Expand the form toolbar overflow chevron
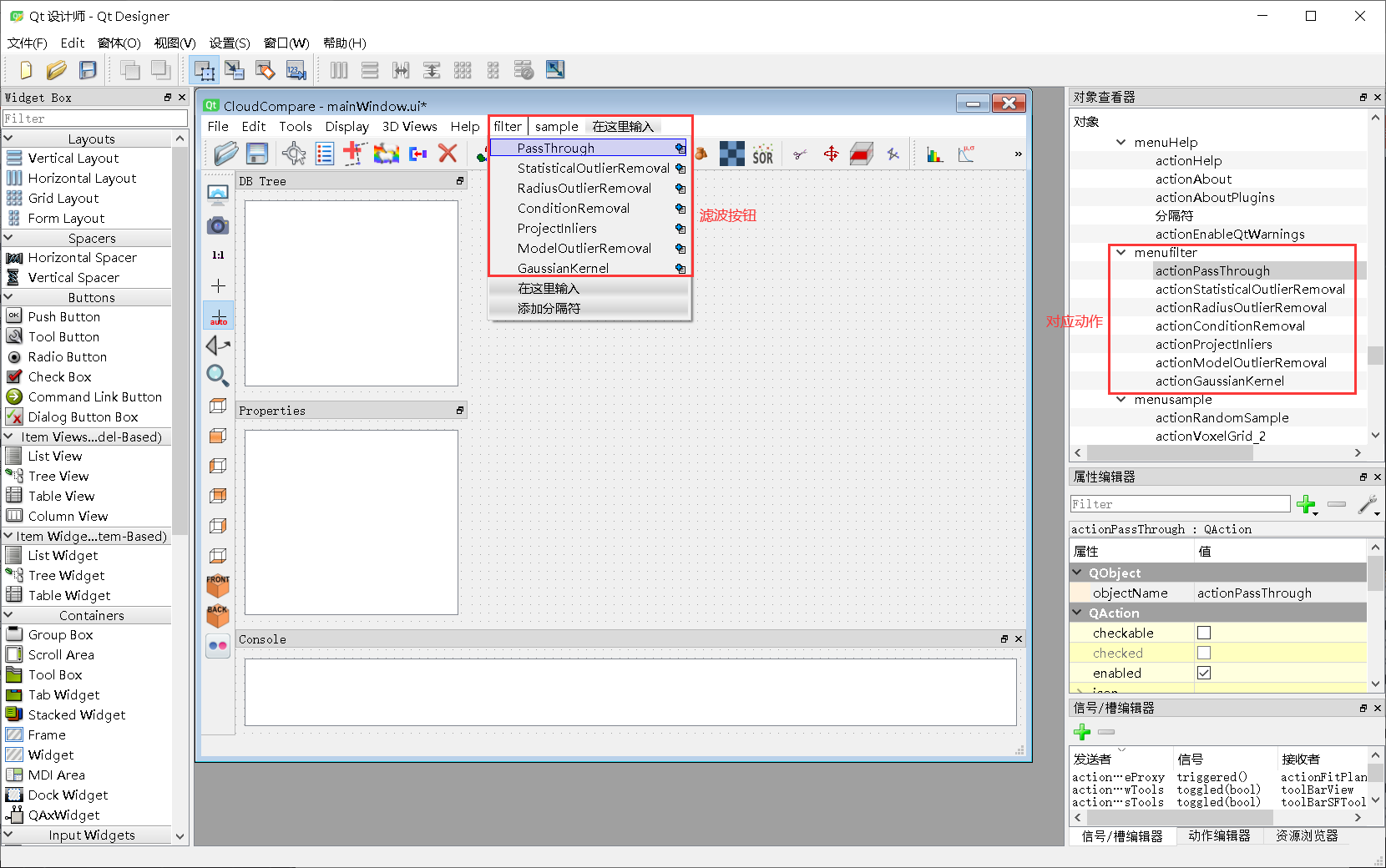Screen dimensions: 1386x868 tap(1018, 154)
